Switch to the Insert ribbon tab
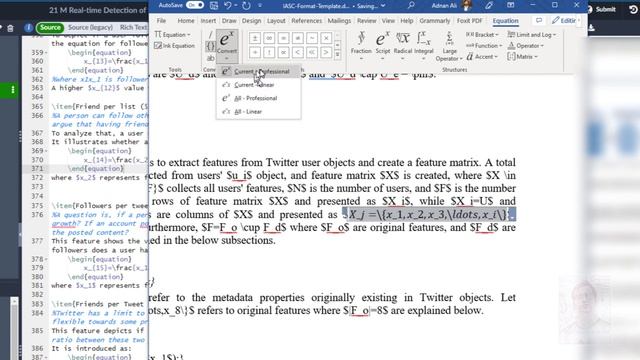This screenshot has height=360, width=640. (208, 20)
